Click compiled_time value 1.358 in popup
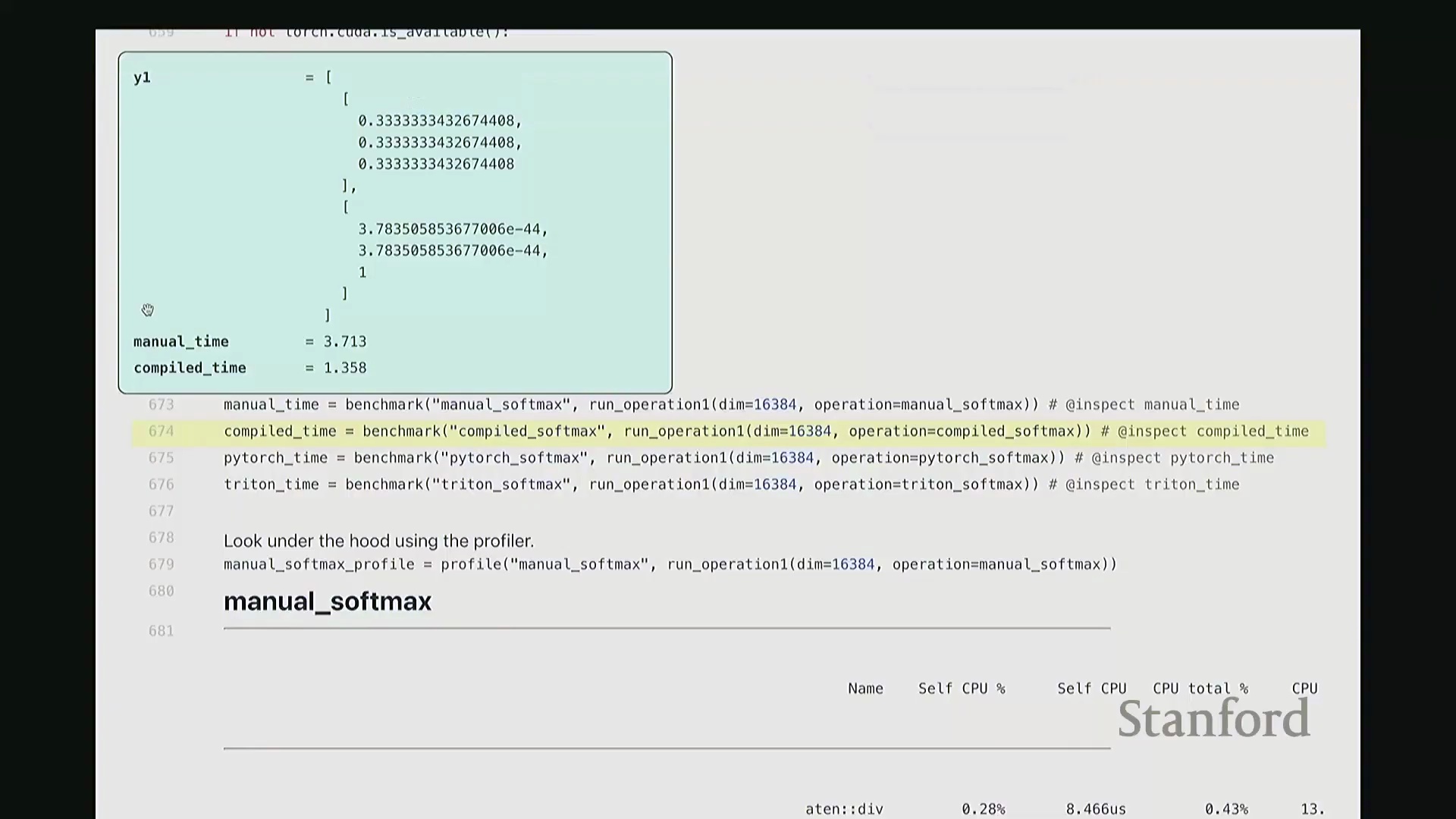The height and width of the screenshot is (819, 1456). pyautogui.click(x=345, y=368)
